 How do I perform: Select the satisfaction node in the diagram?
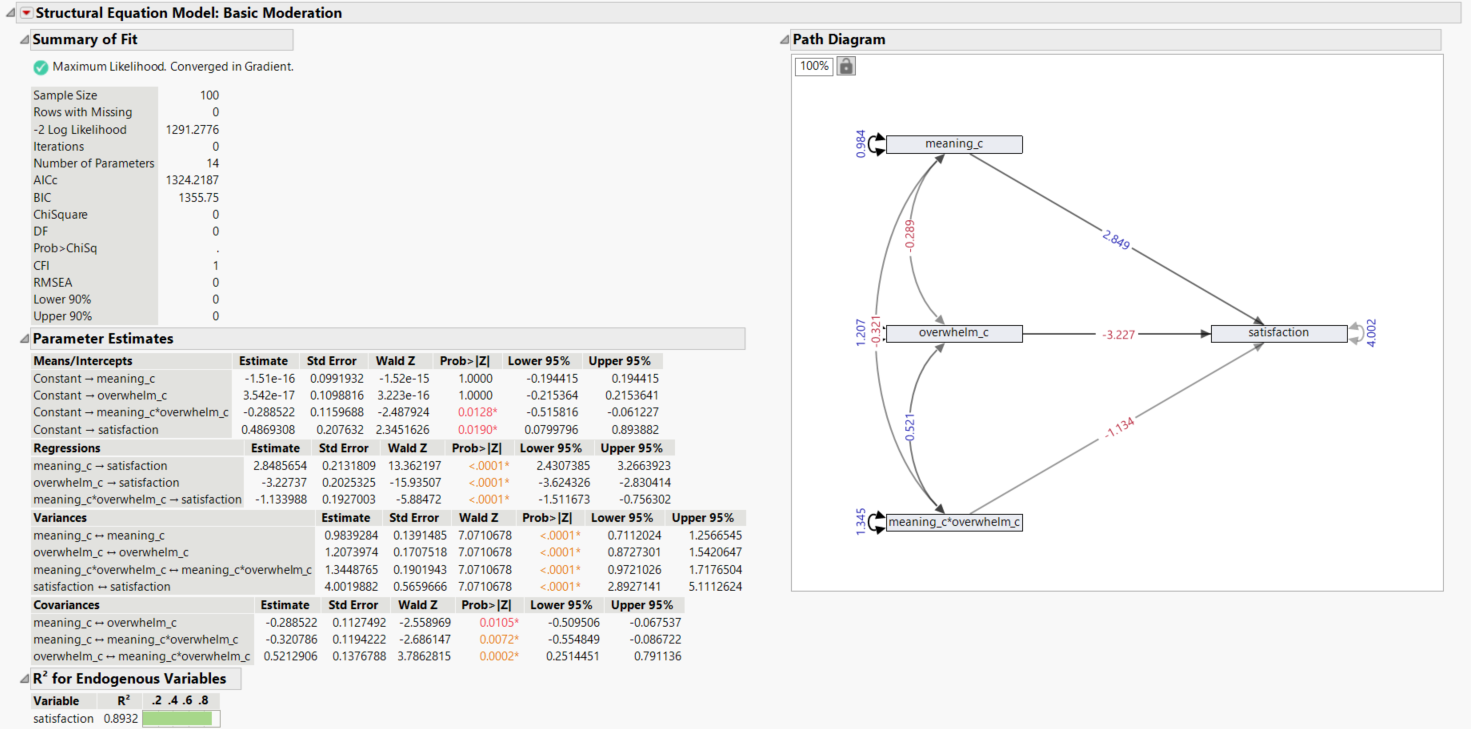tap(1279, 332)
